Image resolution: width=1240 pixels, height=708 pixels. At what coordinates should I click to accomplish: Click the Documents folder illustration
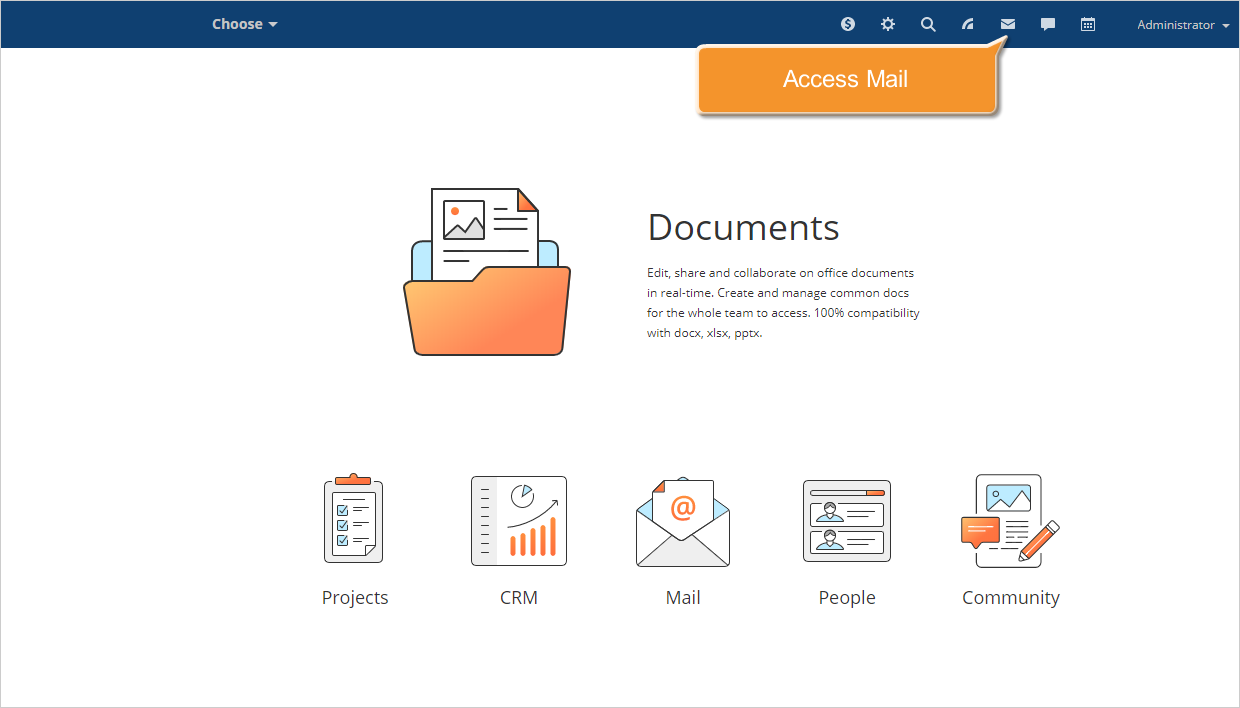[487, 270]
